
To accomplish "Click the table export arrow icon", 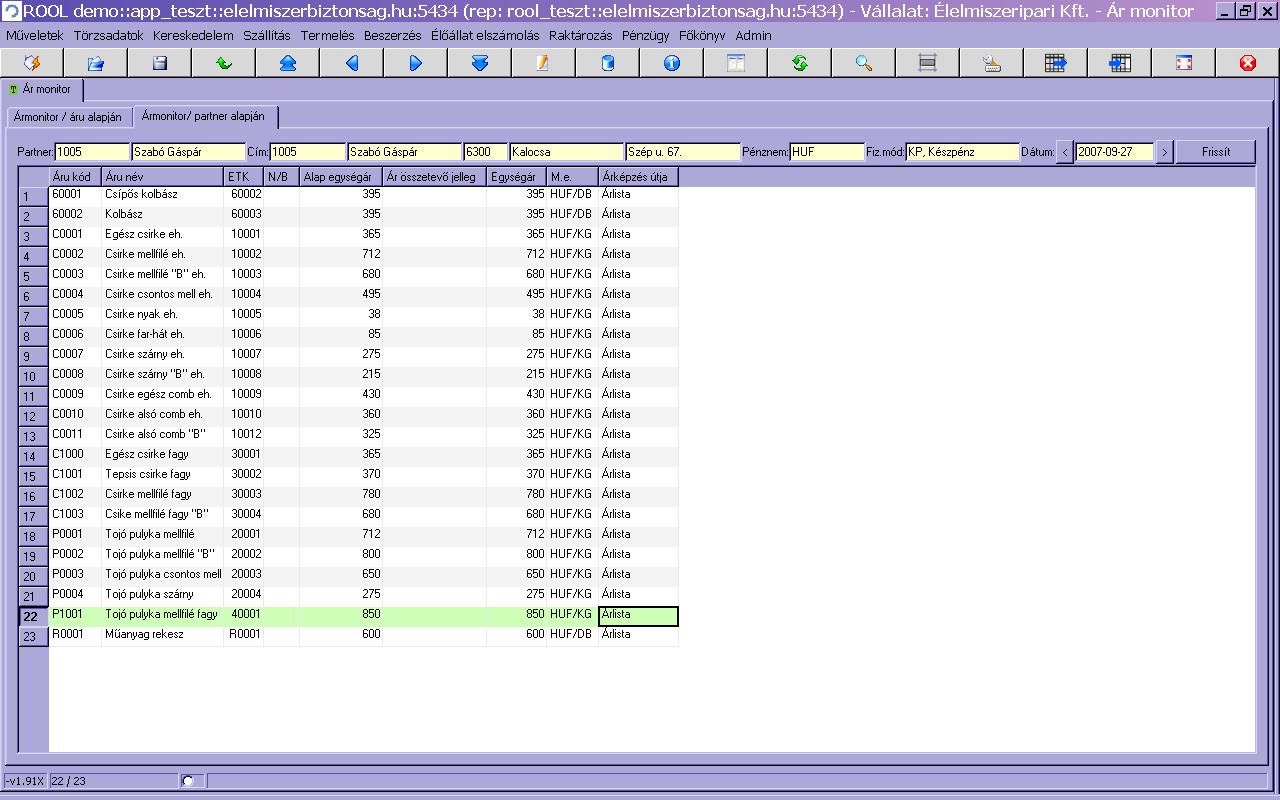I will tap(1056, 63).
